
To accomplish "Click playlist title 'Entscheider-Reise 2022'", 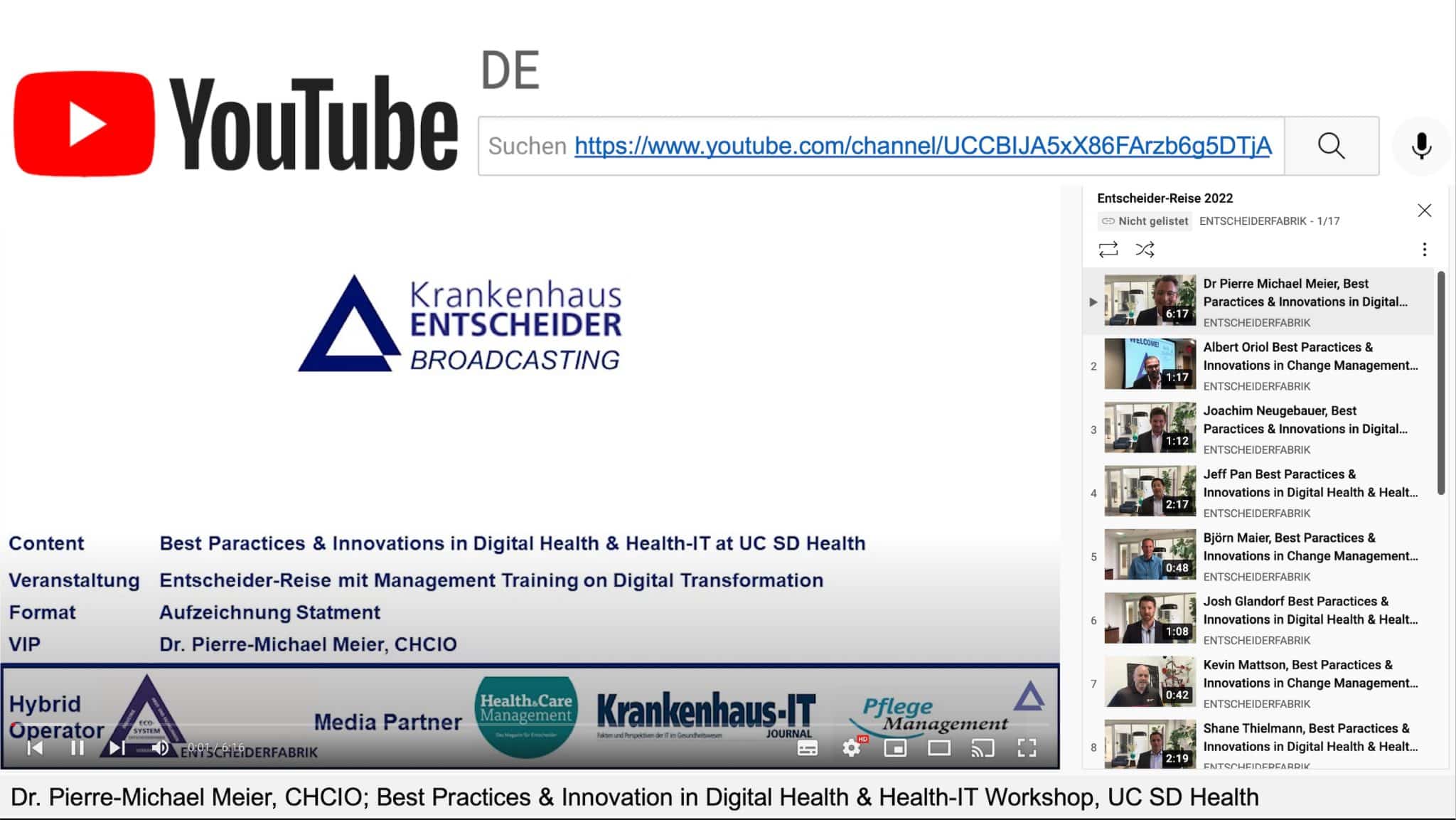I will (x=1165, y=198).
